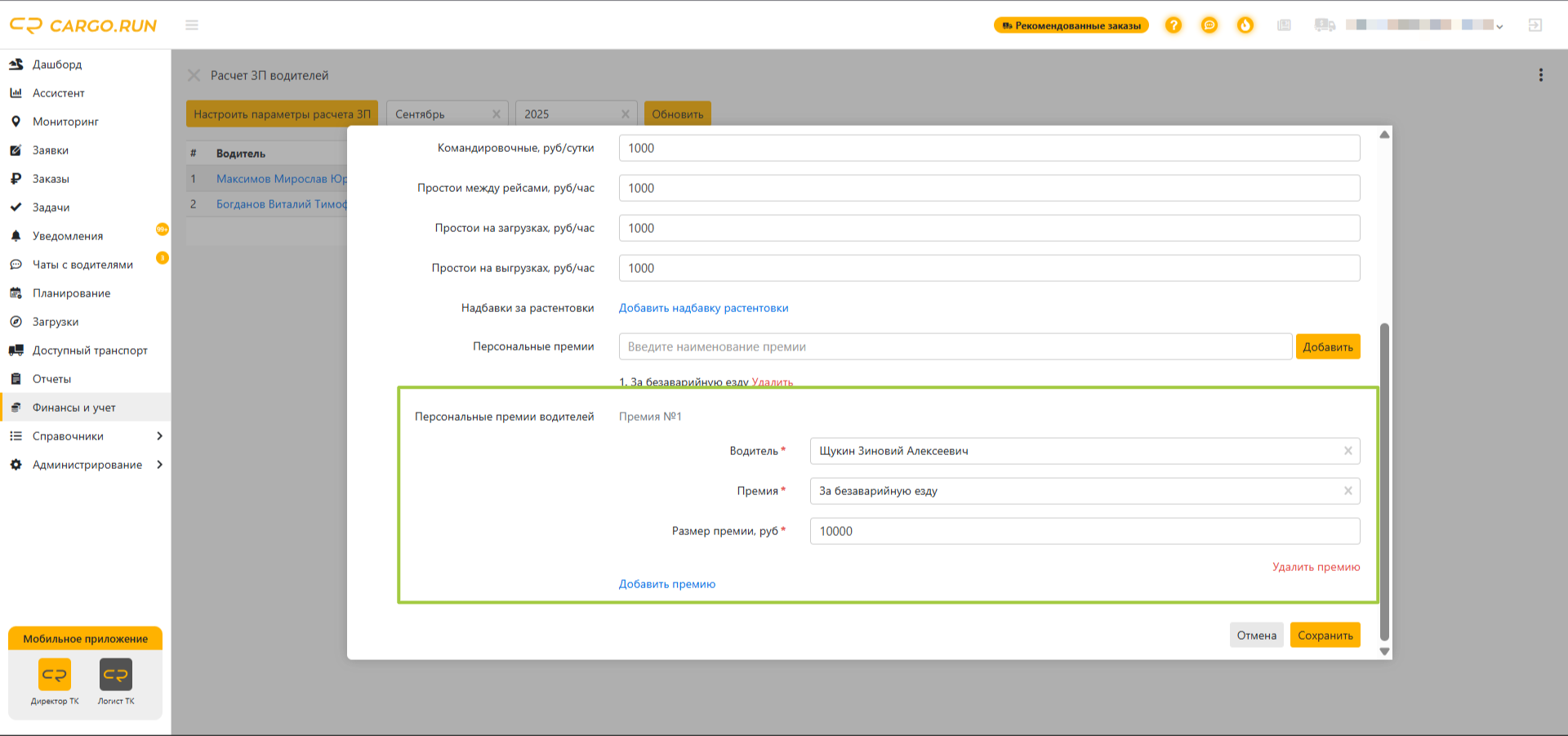This screenshot has height=736, width=1568.
Task: Open the Логист ТК mobile app icon
Action: [116, 675]
